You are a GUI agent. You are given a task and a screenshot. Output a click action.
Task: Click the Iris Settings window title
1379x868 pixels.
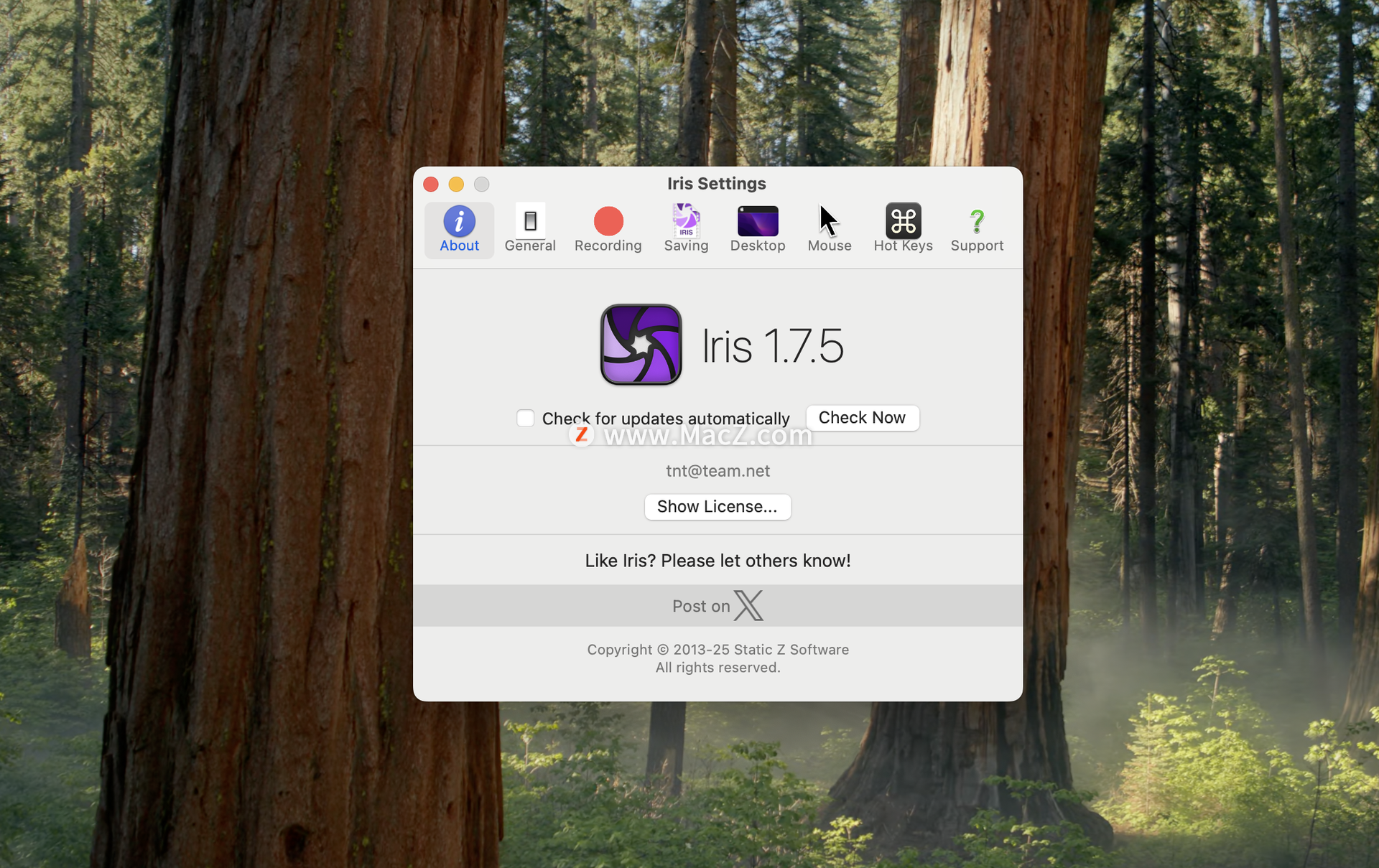716,184
